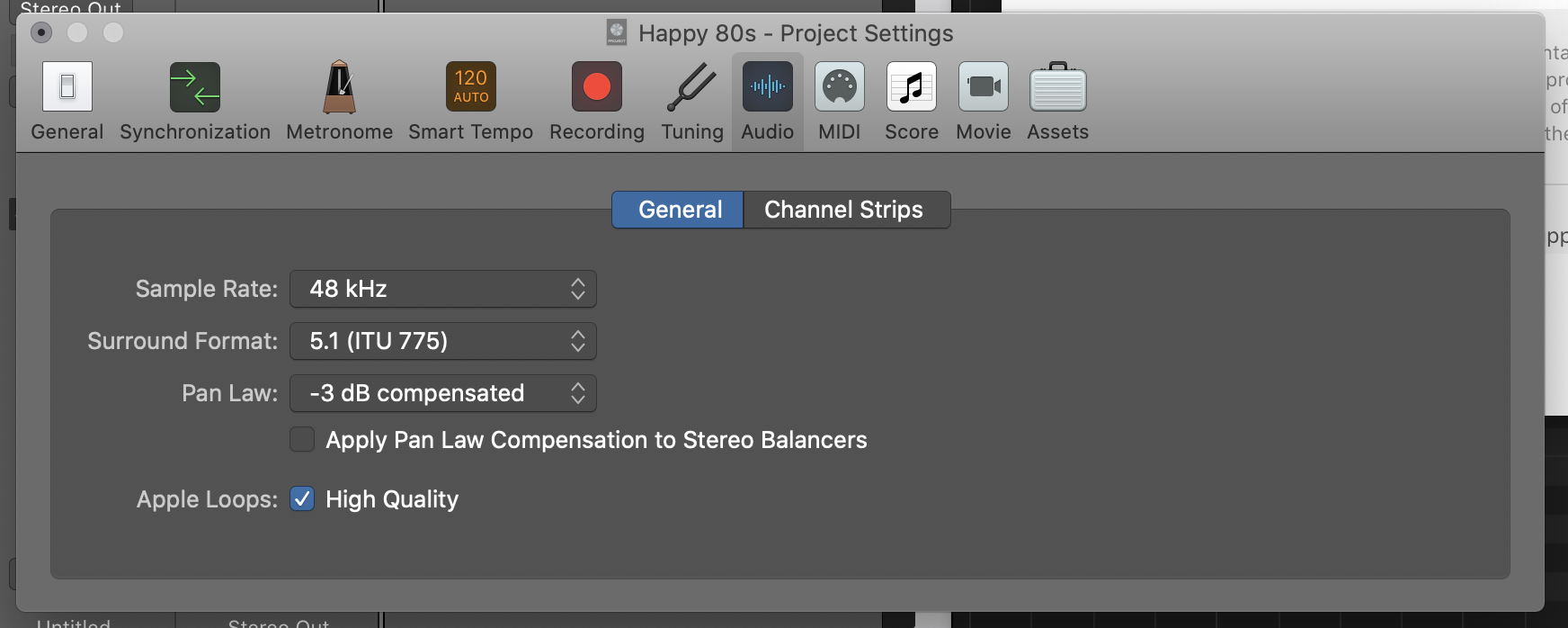Image resolution: width=1568 pixels, height=628 pixels.
Task: Switch to Recording settings
Action: (x=596, y=87)
